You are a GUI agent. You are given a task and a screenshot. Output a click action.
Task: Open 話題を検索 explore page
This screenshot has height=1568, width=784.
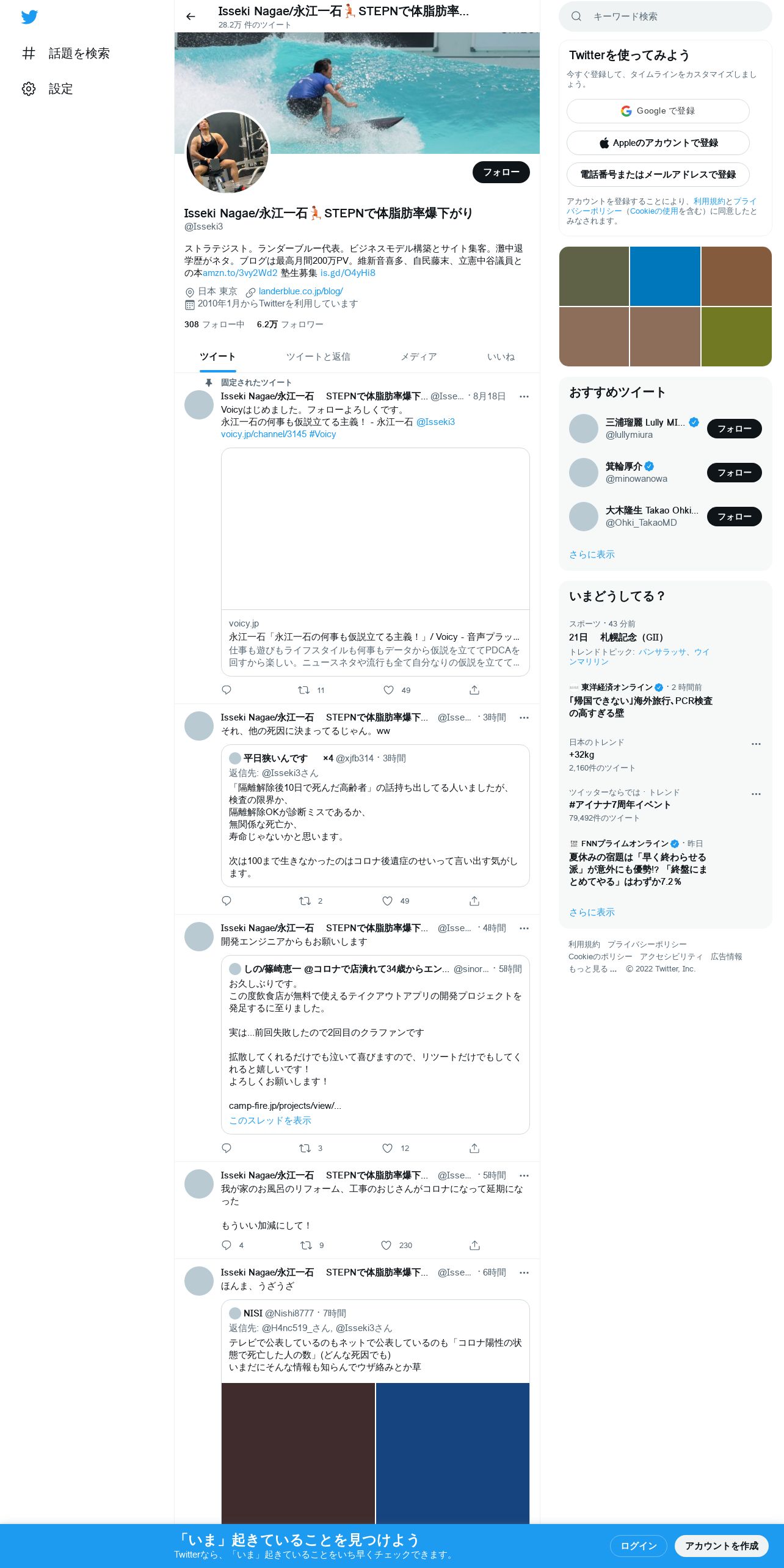click(x=66, y=53)
